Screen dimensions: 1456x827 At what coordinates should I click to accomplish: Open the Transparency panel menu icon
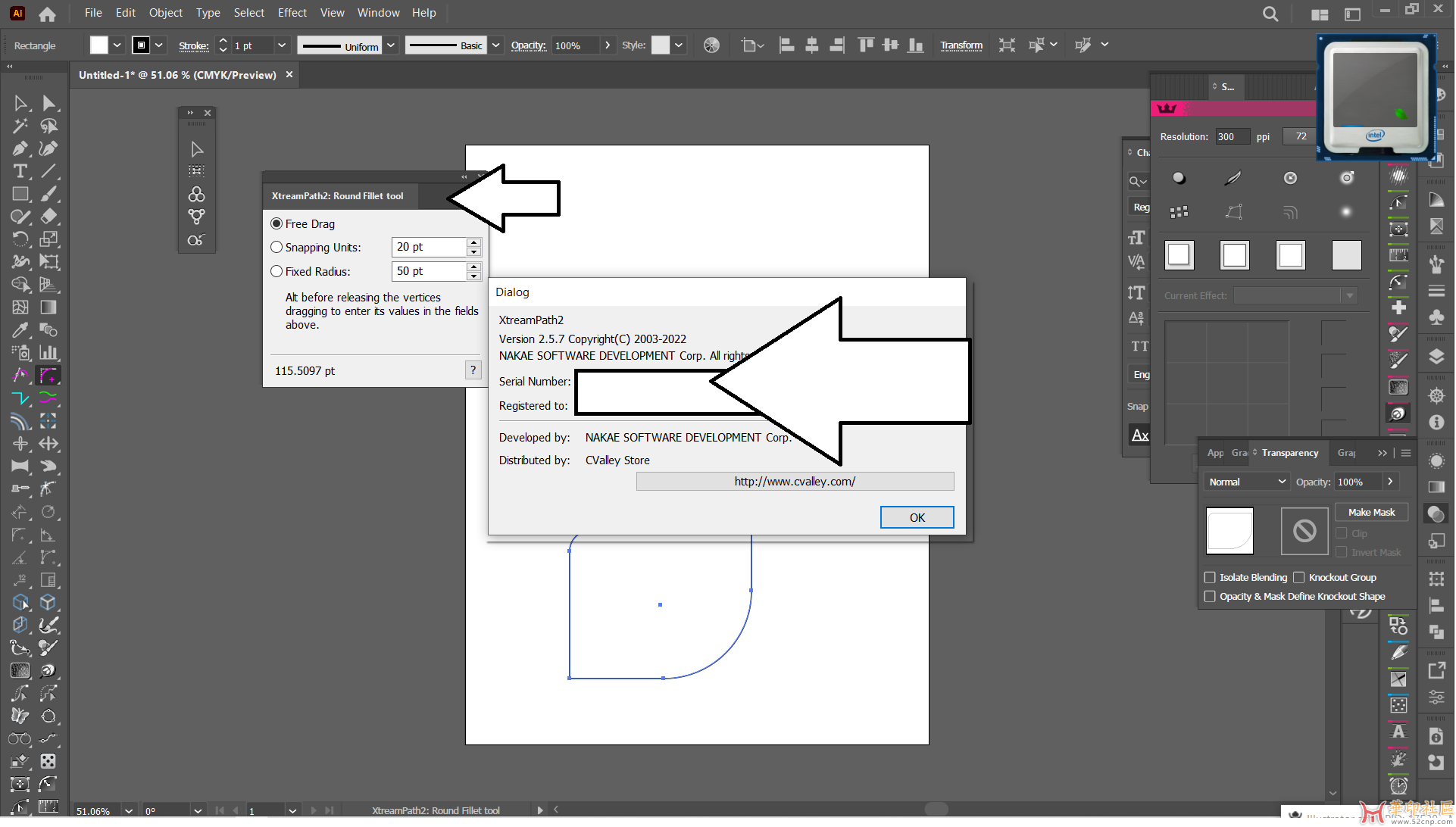(1406, 453)
